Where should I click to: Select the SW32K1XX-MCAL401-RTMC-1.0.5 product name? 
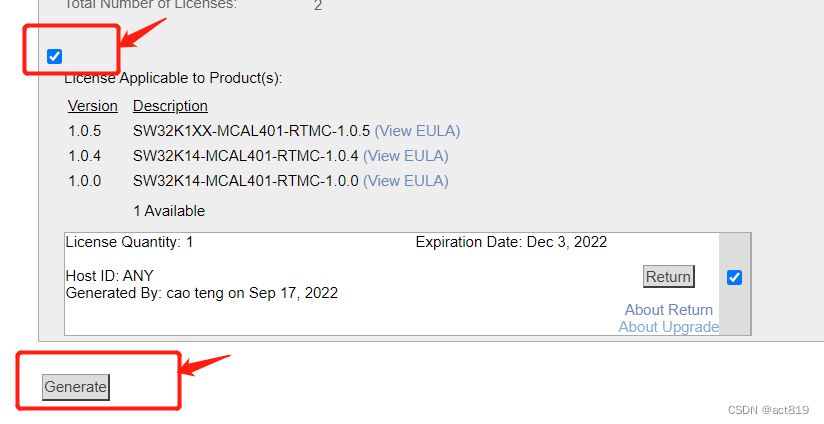(251, 131)
